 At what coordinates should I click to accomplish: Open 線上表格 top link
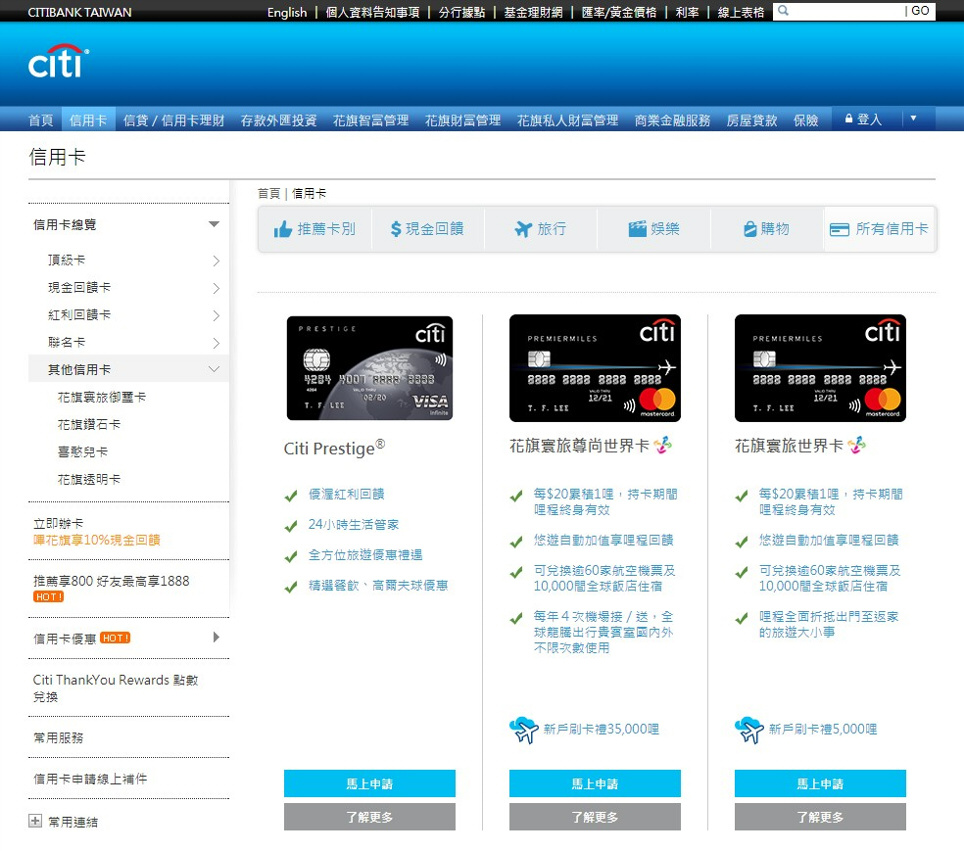point(741,12)
